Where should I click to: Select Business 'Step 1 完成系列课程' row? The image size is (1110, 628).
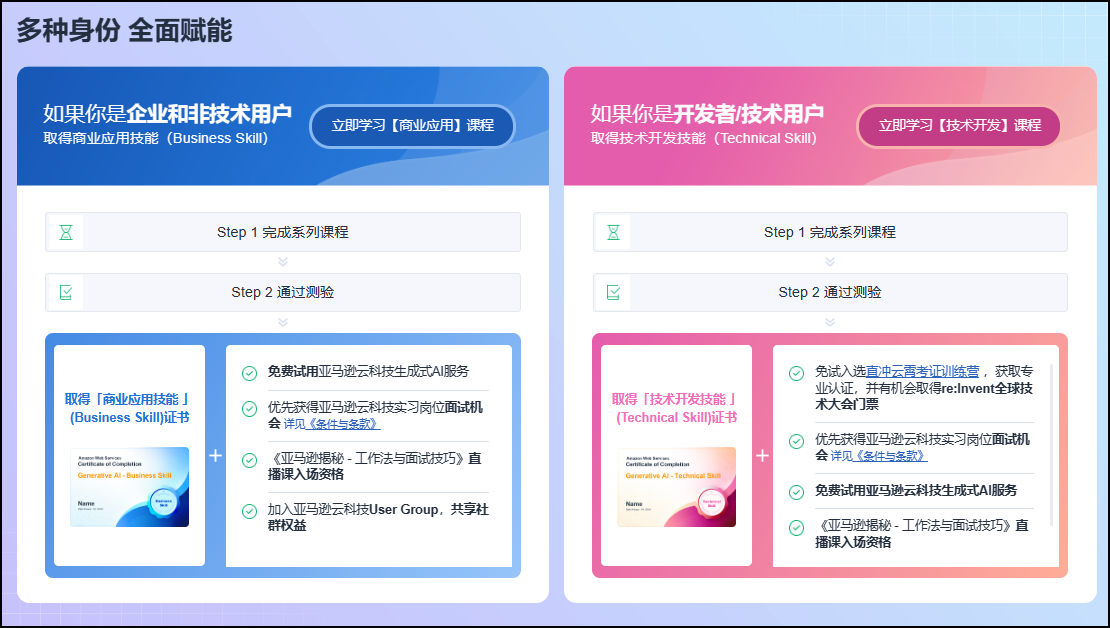(282, 232)
